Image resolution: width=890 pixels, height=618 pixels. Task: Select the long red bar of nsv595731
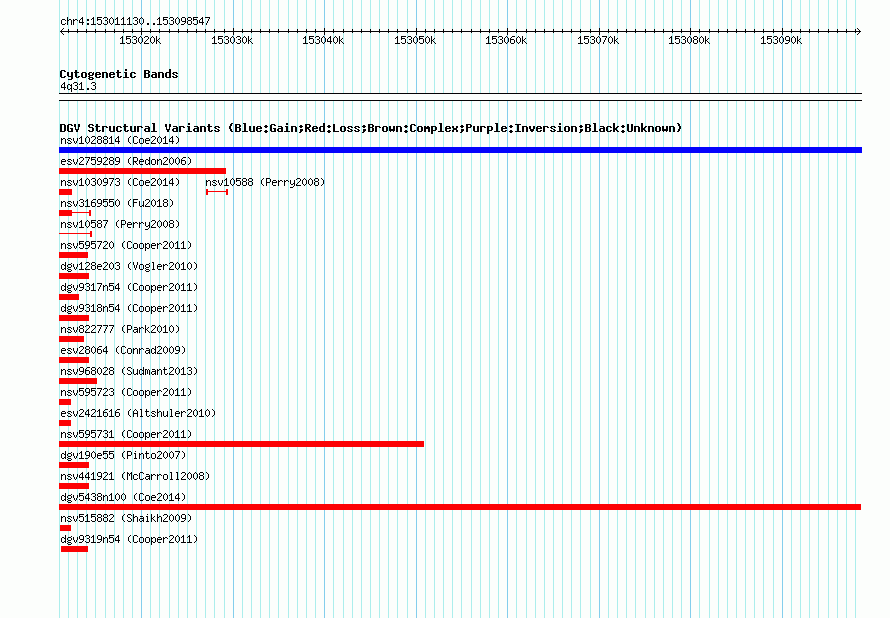[241, 444]
